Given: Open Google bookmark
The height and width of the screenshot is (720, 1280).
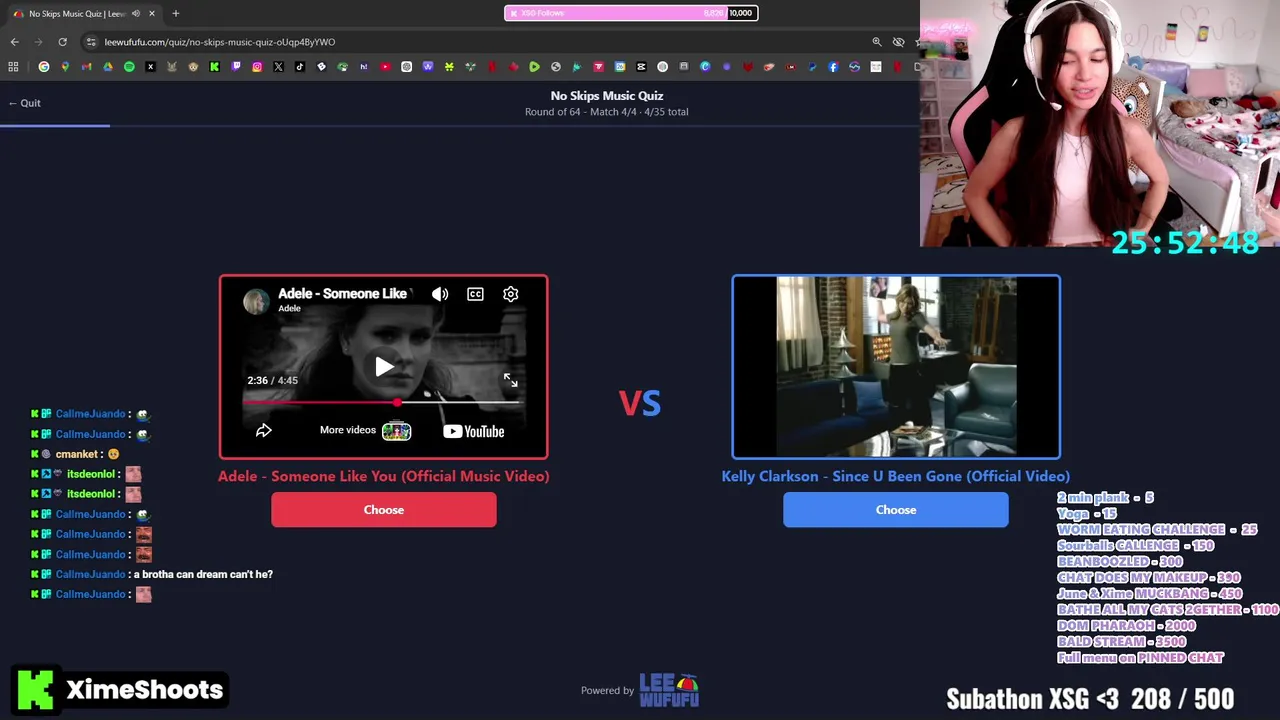Looking at the screenshot, I should (44, 67).
